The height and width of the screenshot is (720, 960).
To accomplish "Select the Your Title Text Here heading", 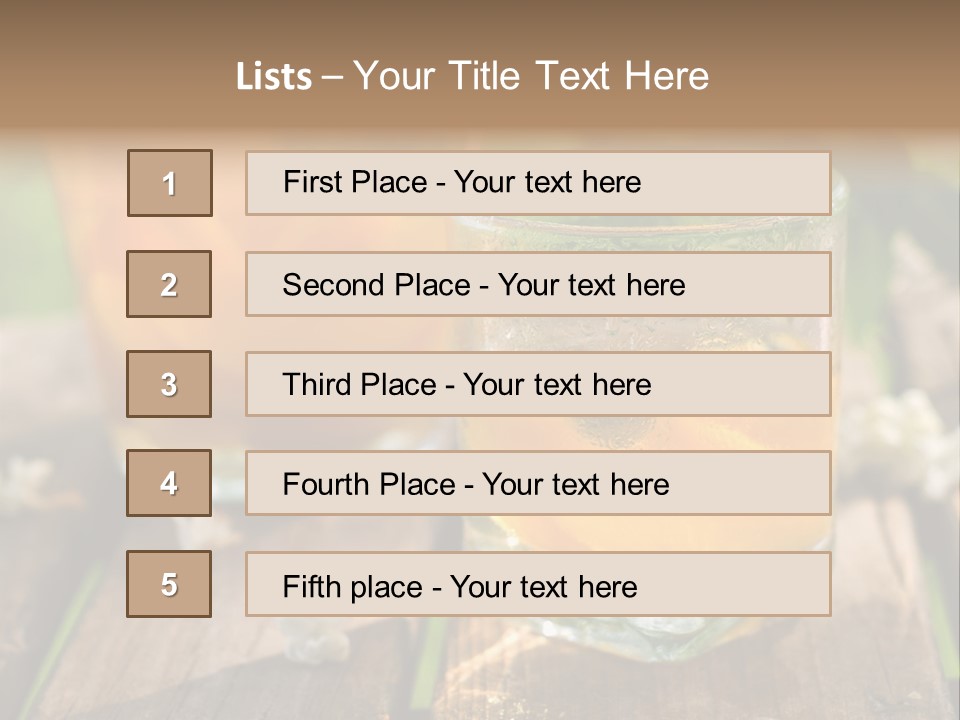I will [531, 76].
